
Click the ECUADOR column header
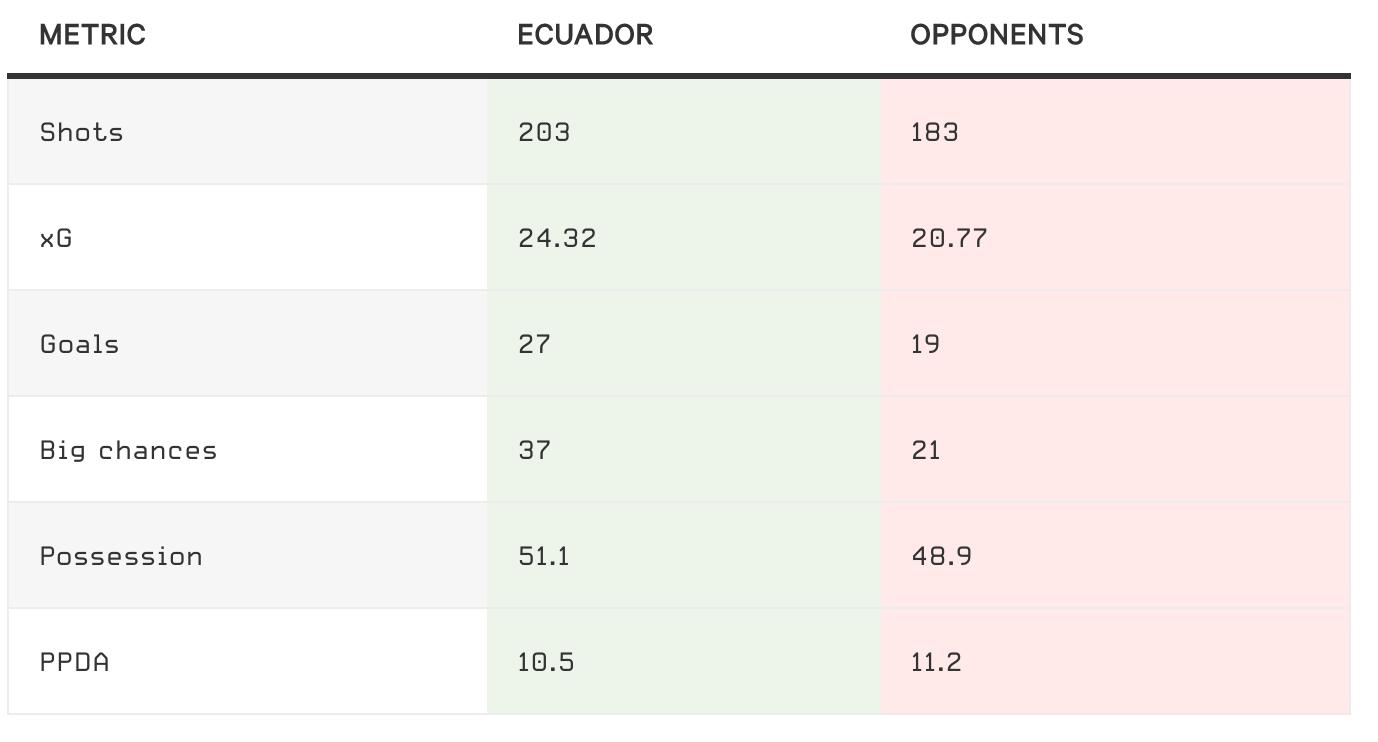coord(585,35)
